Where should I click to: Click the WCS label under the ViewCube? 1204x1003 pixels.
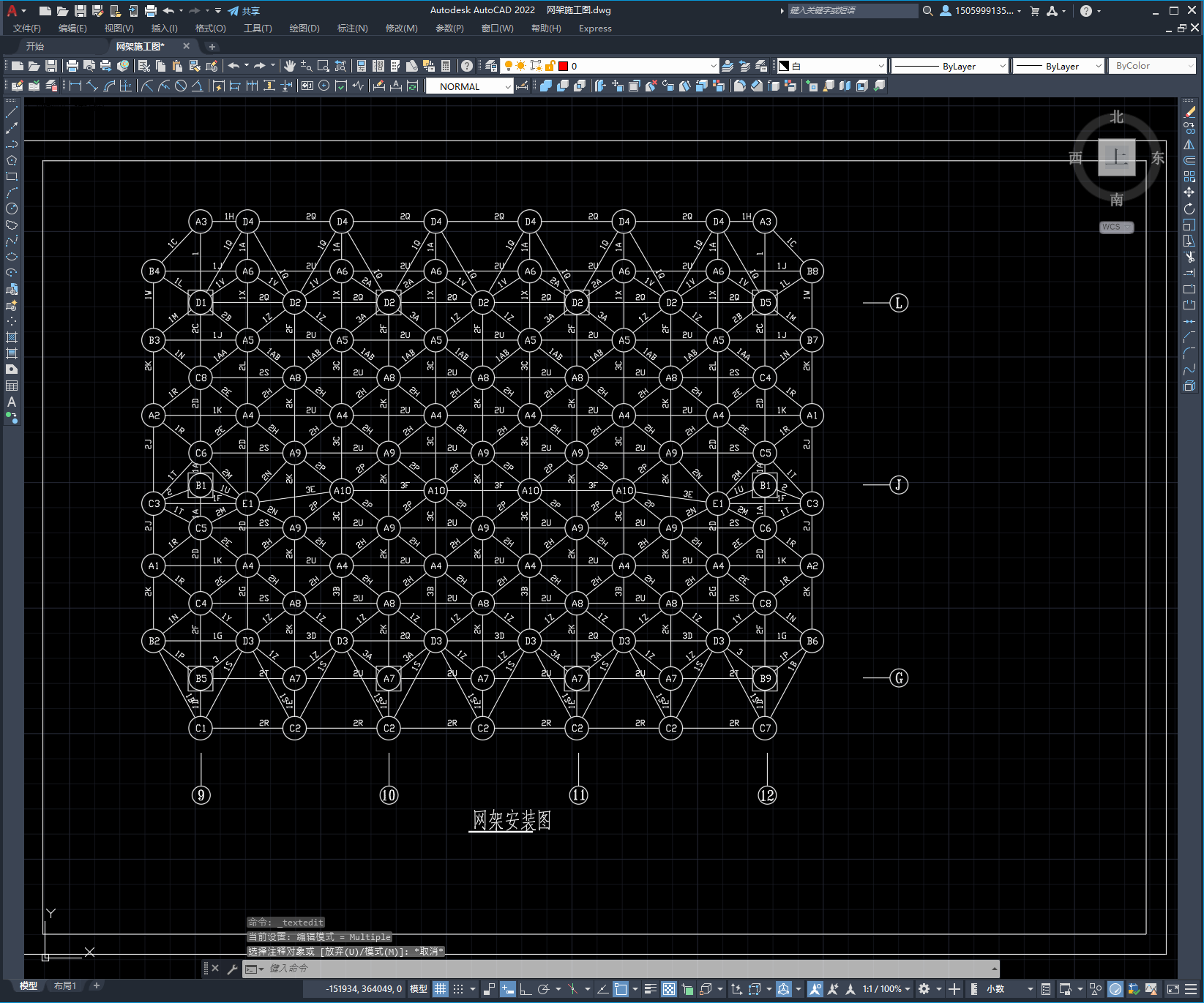click(1116, 227)
